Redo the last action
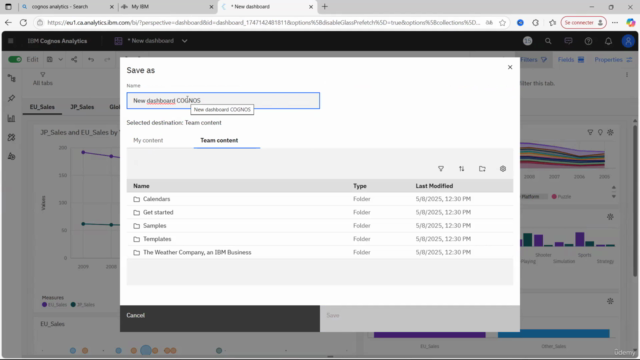This screenshot has width=640, height=360. point(107,60)
